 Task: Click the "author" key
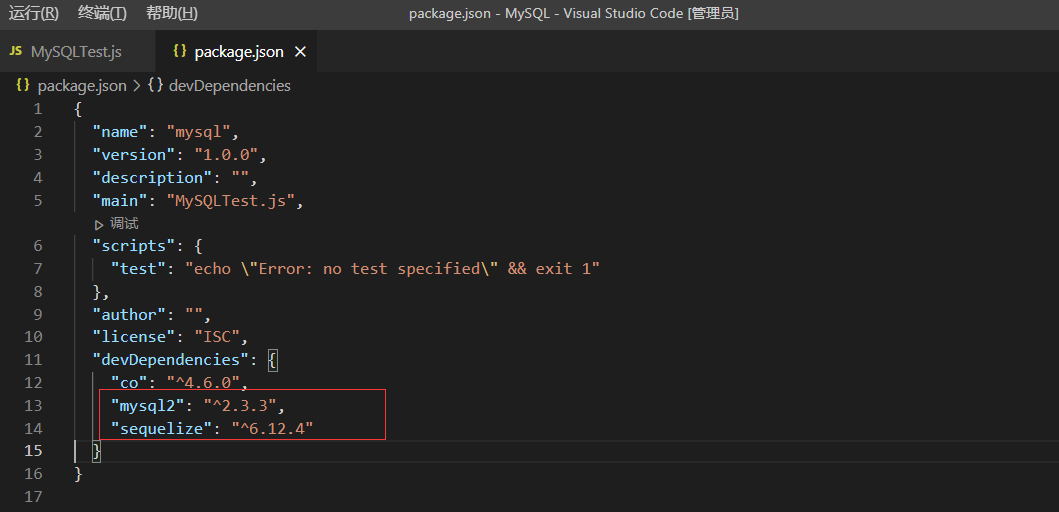click(x=129, y=314)
